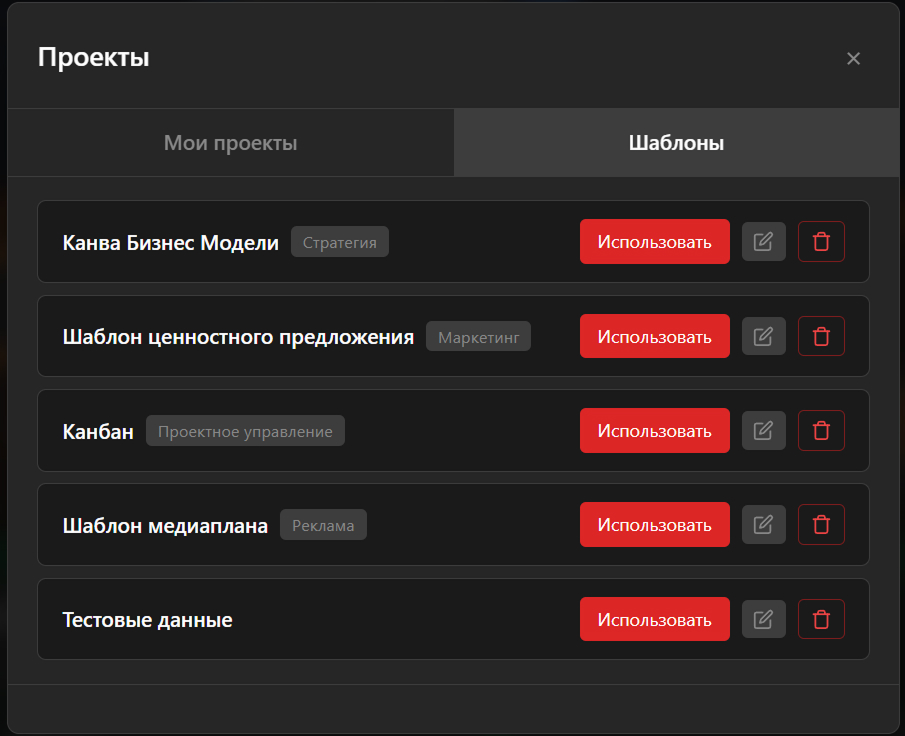This screenshot has width=905, height=736.
Task: Select the Шаблоны tab
Action: coord(676,143)
